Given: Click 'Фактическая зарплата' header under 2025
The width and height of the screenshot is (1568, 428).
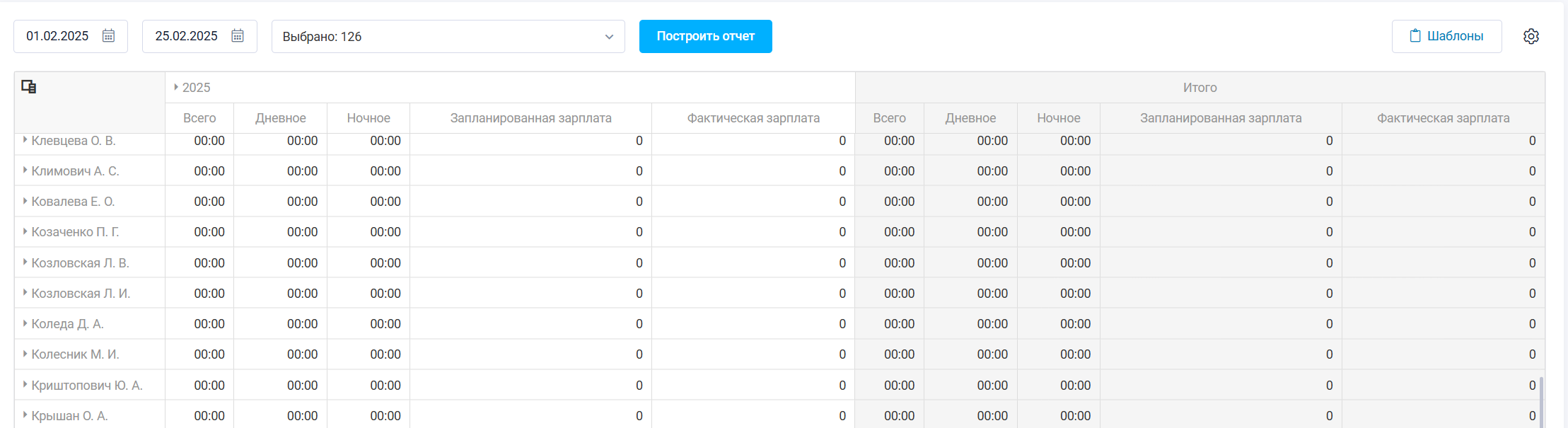Looking at the screenshot, I should [754, 118].
